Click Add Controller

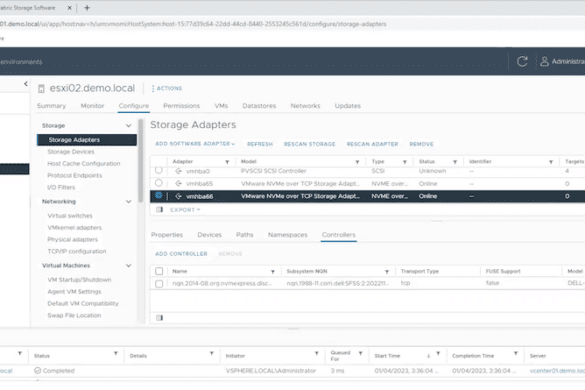(181, 254)
